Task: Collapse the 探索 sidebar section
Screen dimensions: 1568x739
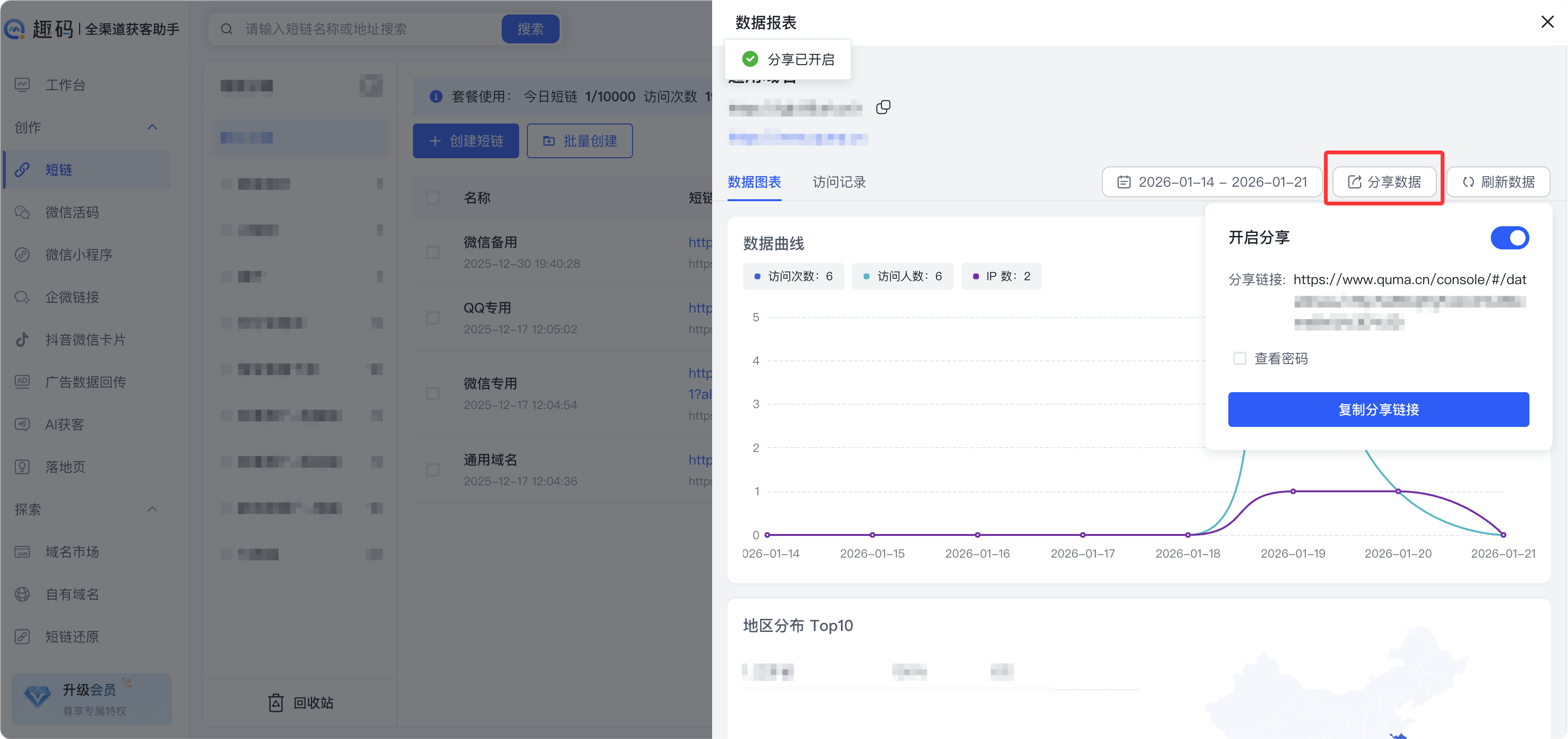Action: pos(152,509)
